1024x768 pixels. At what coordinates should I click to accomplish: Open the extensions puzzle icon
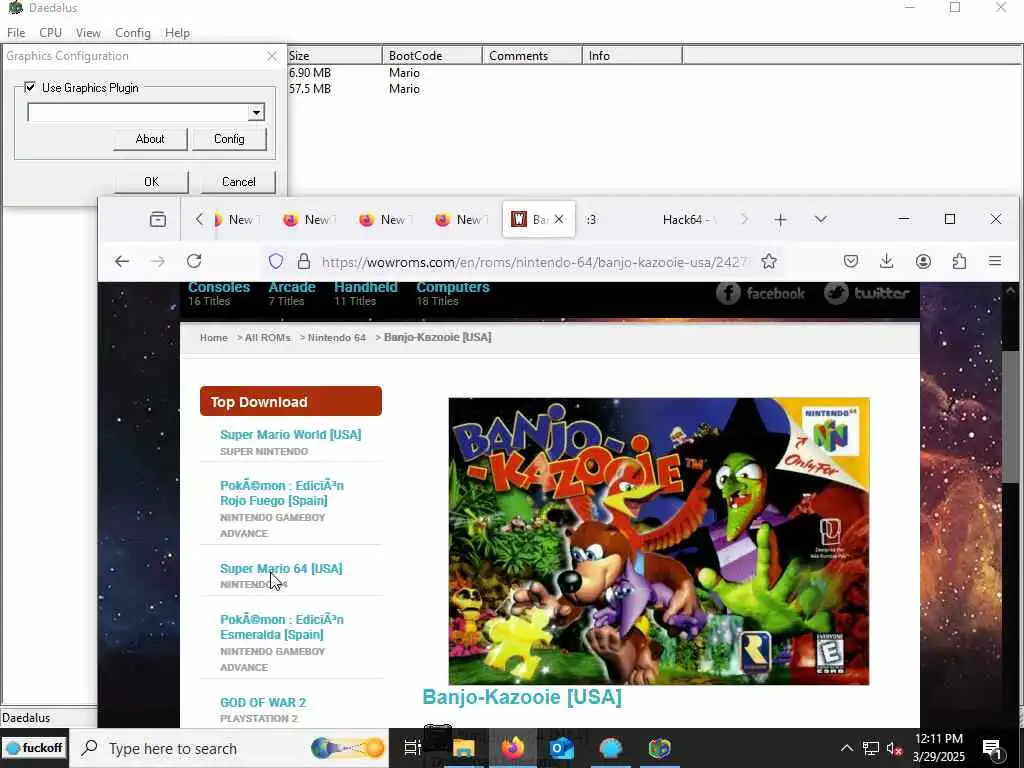pos(959,261)
